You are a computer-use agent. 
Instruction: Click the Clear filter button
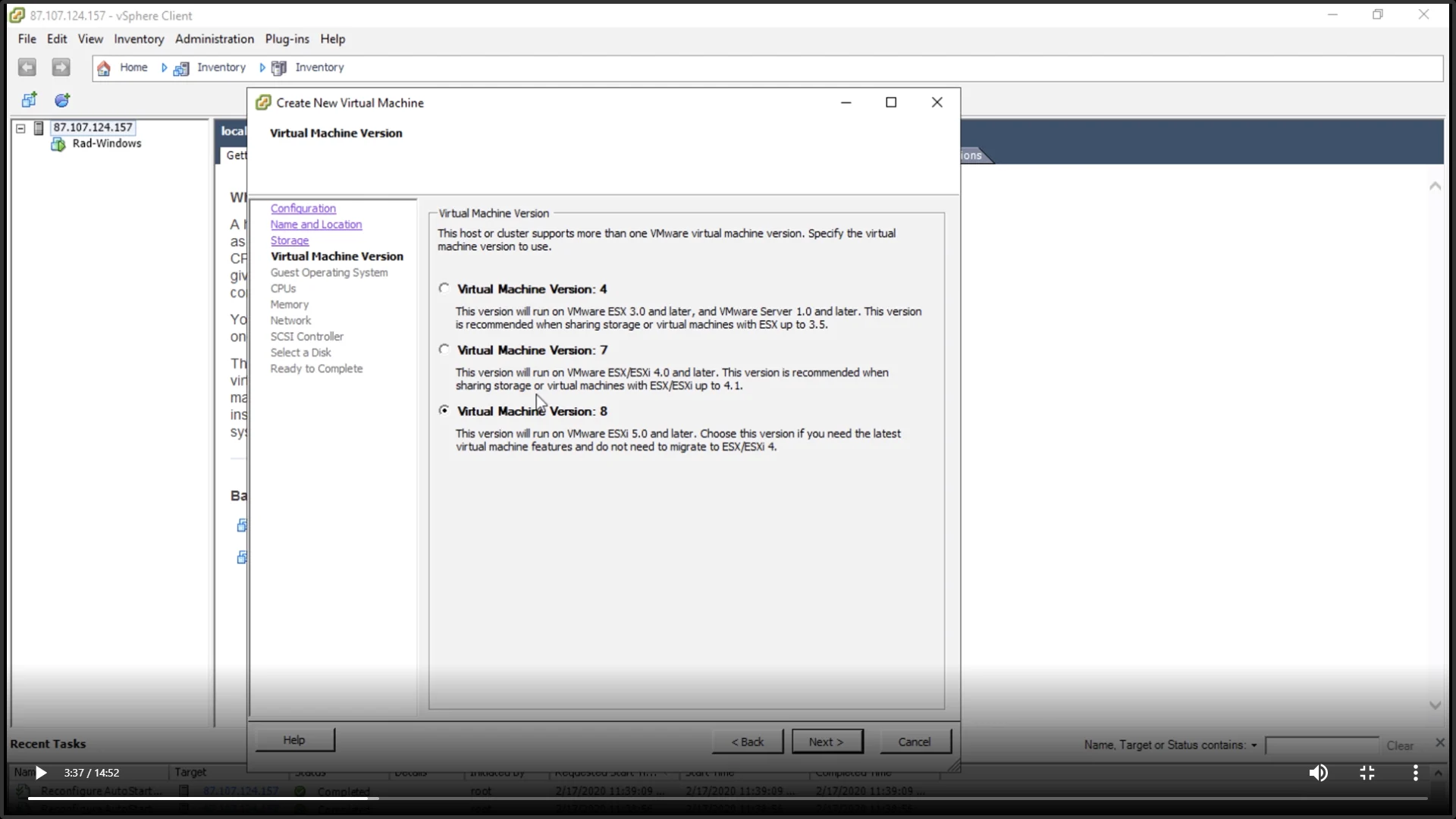coord(1400,745)
